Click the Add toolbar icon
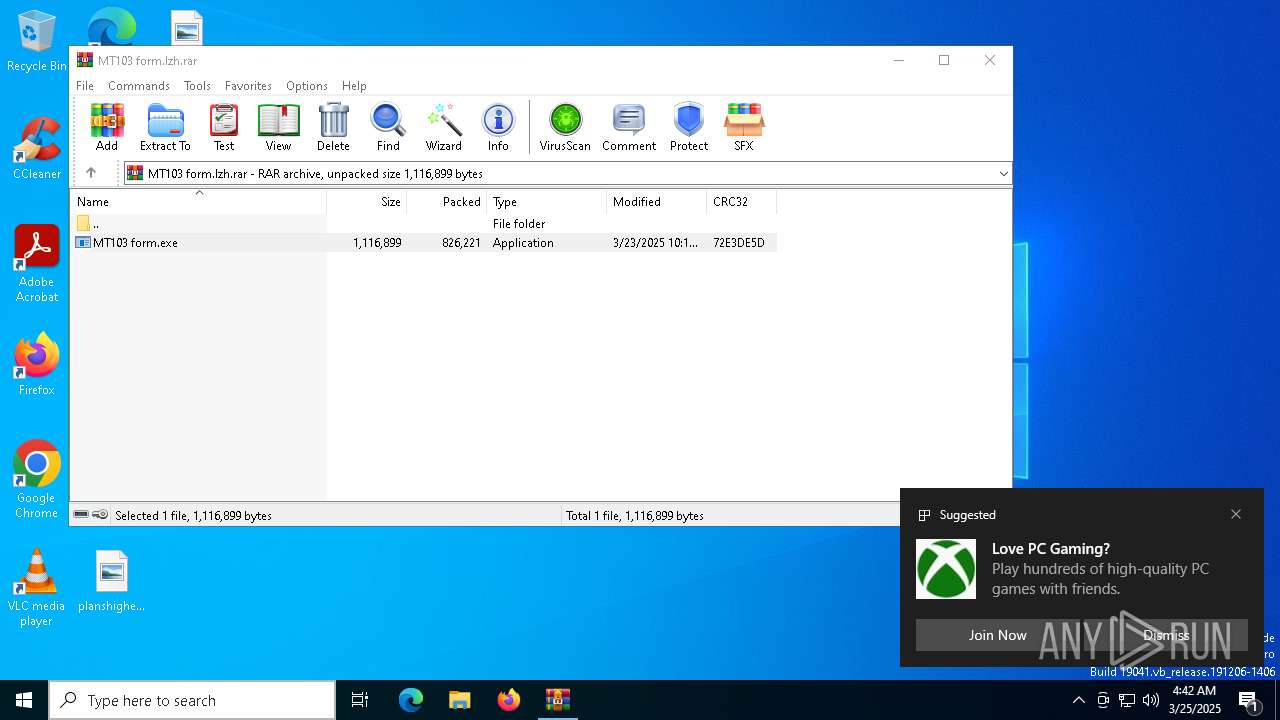This screenshot has width=1280, height=720. pyautogui.click(x=107, y=127)
